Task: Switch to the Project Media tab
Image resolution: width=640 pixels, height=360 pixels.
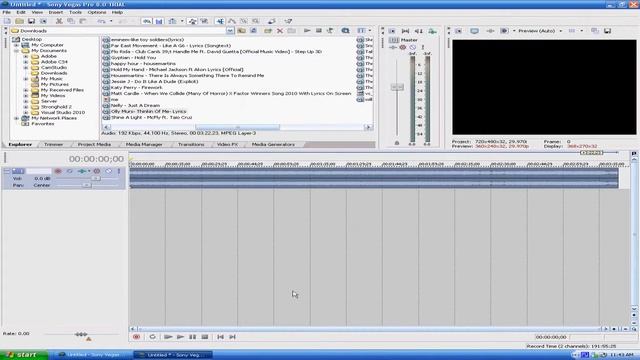Action: (x=94, y=144)
